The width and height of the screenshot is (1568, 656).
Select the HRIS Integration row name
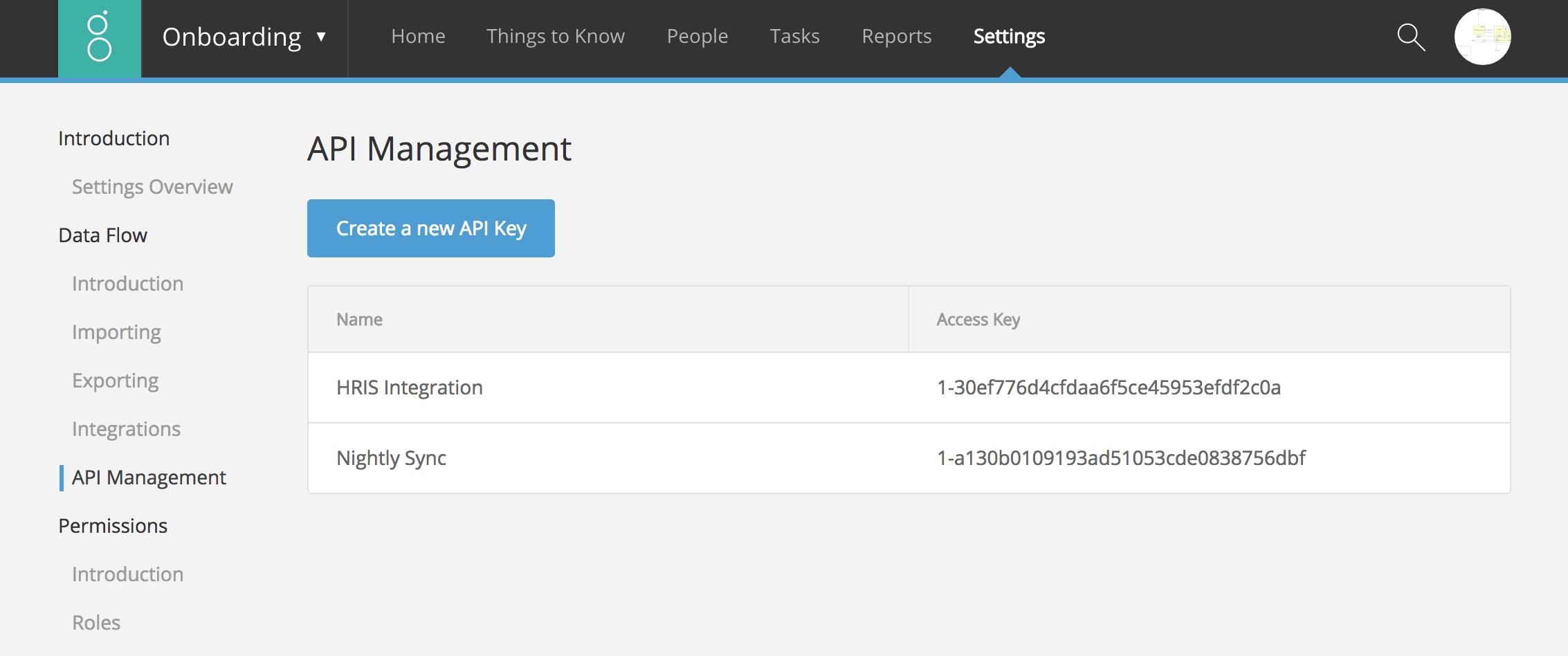(x=410, y=388)
